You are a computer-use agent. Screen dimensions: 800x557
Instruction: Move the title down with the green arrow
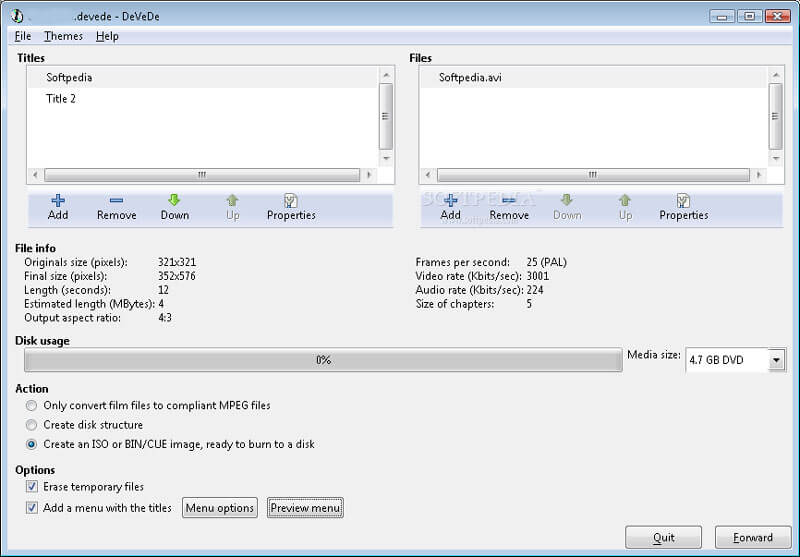(x=174, y=207)
